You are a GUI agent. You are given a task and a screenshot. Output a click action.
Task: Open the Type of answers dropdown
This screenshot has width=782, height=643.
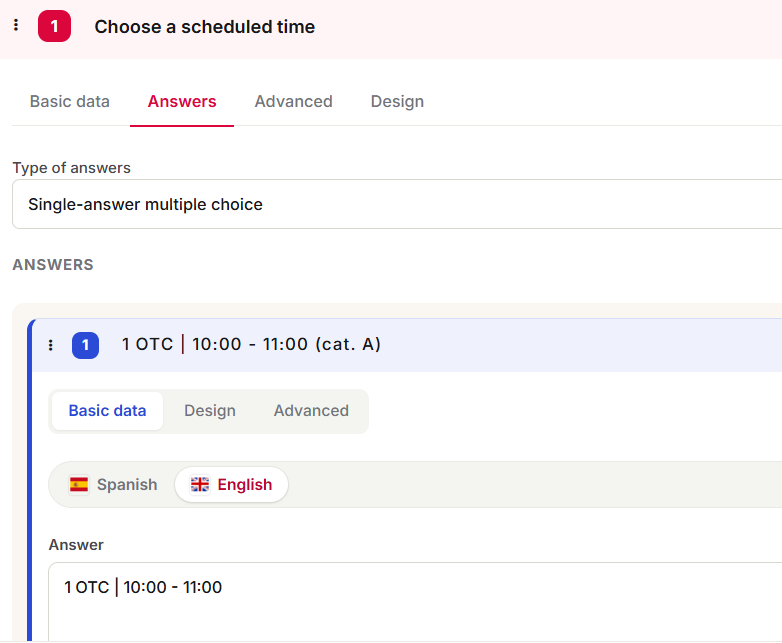click(x=397, y=204)
